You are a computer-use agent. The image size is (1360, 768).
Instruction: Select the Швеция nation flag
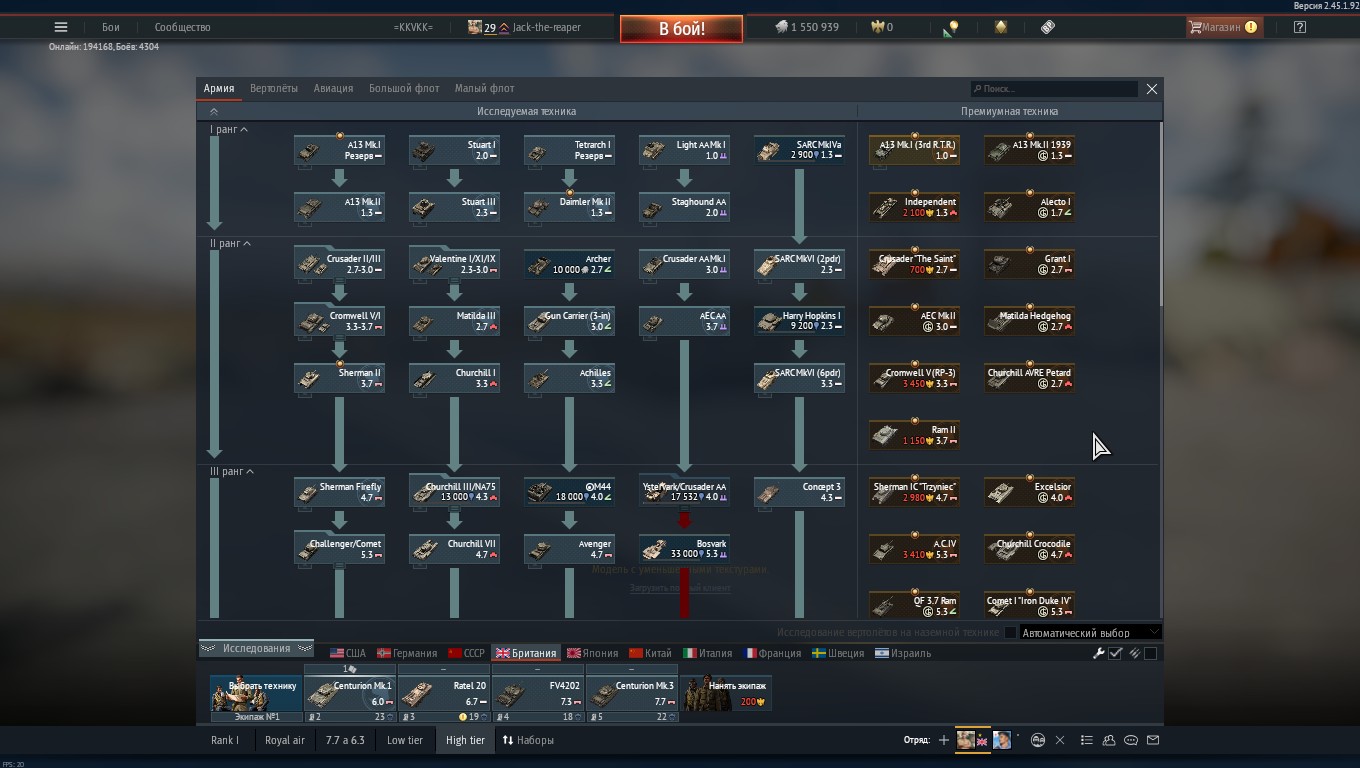pos(838,653)
